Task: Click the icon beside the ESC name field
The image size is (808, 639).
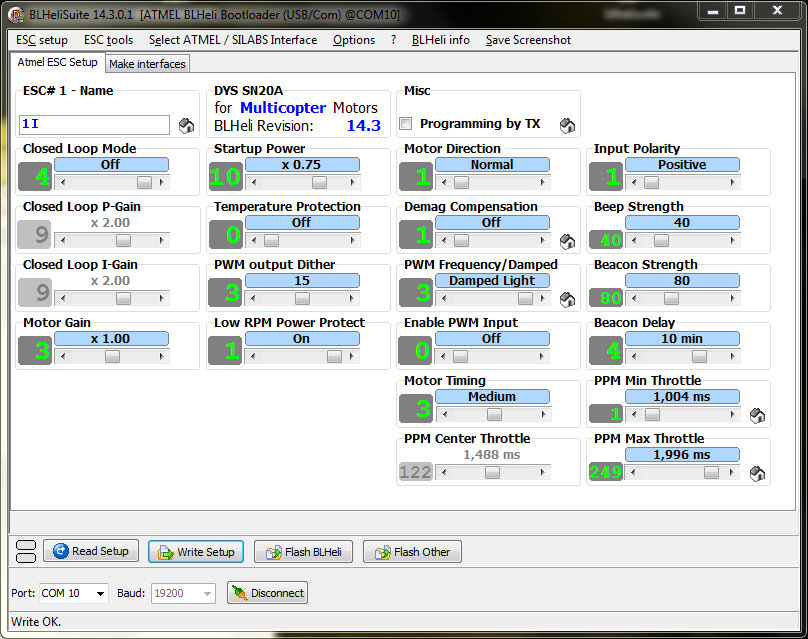Action: click(186, 125)
